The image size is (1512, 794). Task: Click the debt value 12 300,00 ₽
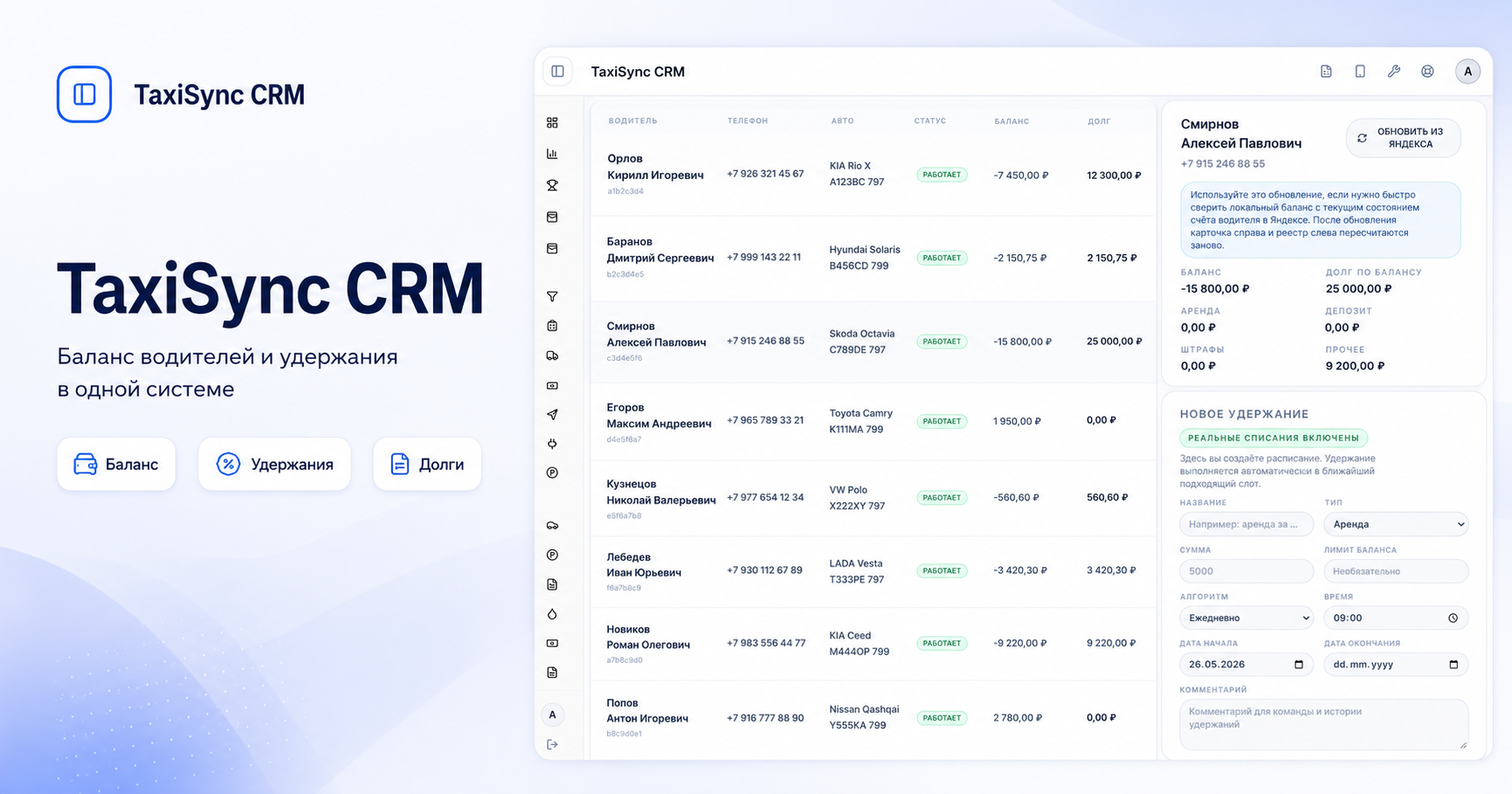pyautogui.click(x=1114, y=176)
